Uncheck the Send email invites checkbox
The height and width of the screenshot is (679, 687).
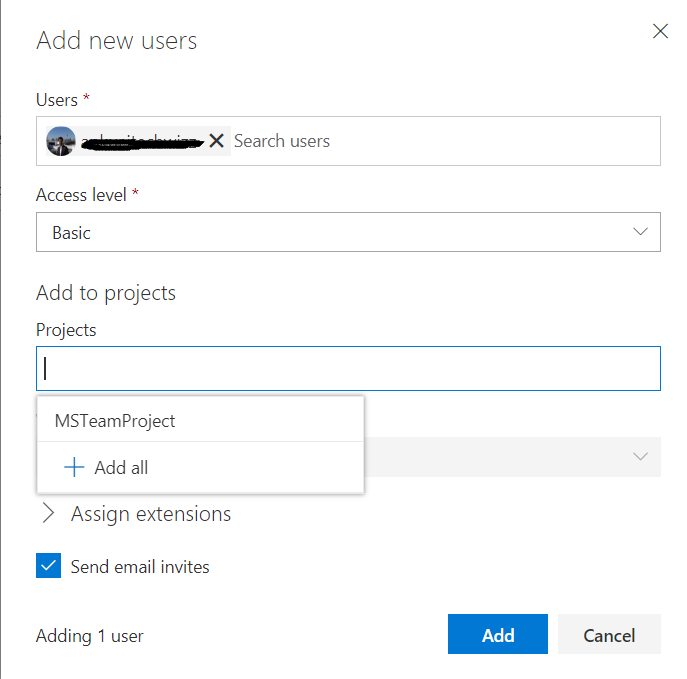(x=48, y=567)
